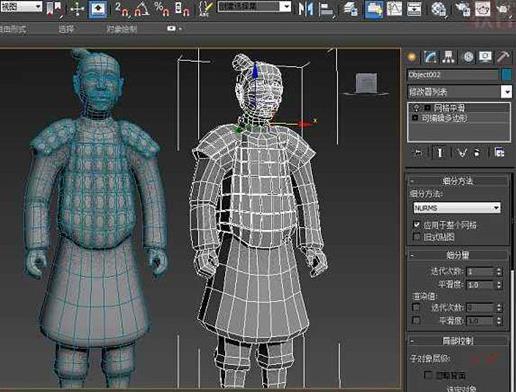
Task: Toggle the 2D/3D Snaps icon
Action: pos(122,9)
